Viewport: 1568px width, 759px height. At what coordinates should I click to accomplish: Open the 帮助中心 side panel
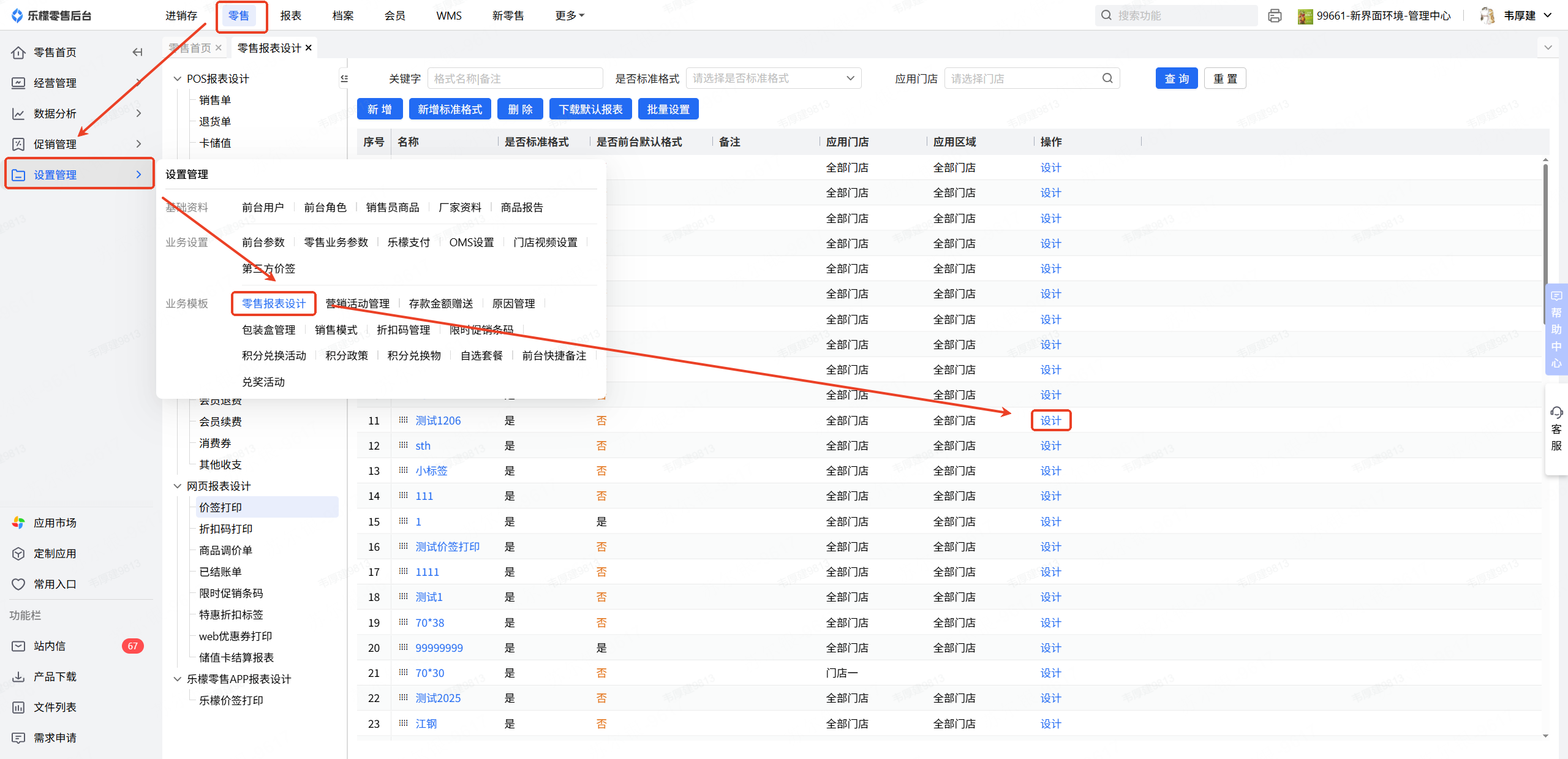[x=1556, y=329]
